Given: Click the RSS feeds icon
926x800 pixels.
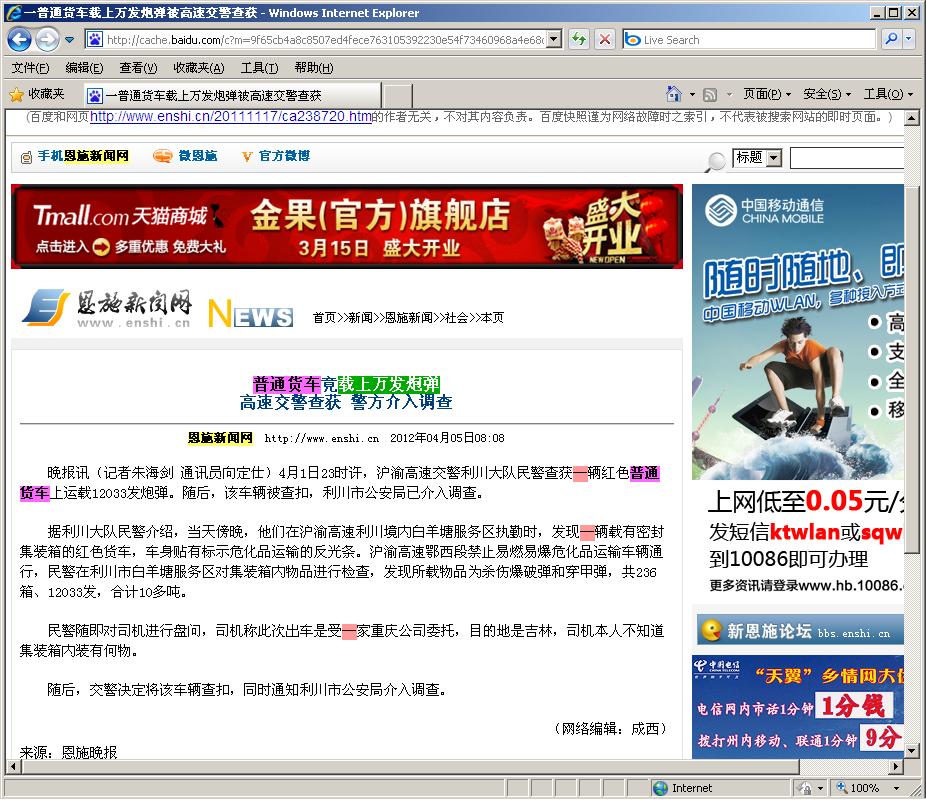Looking at the screenshot, I should [x=710, y=94].
